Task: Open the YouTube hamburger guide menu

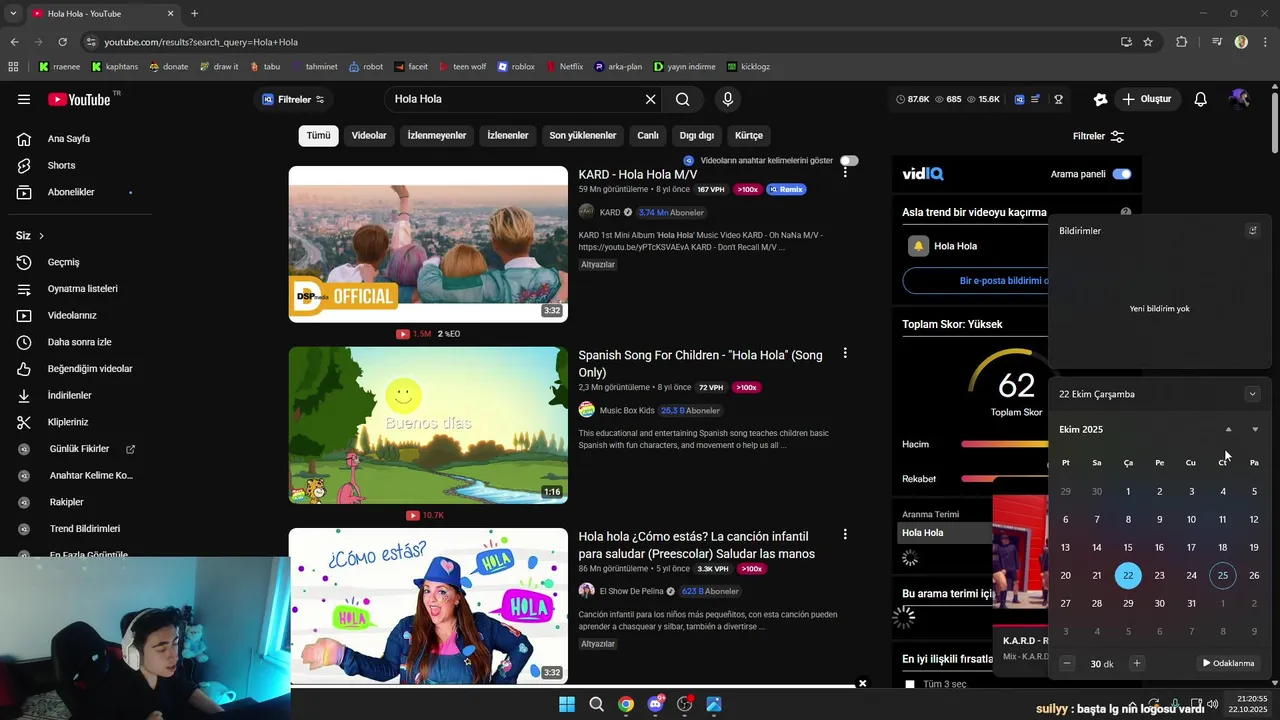Action: coord(24,99)
